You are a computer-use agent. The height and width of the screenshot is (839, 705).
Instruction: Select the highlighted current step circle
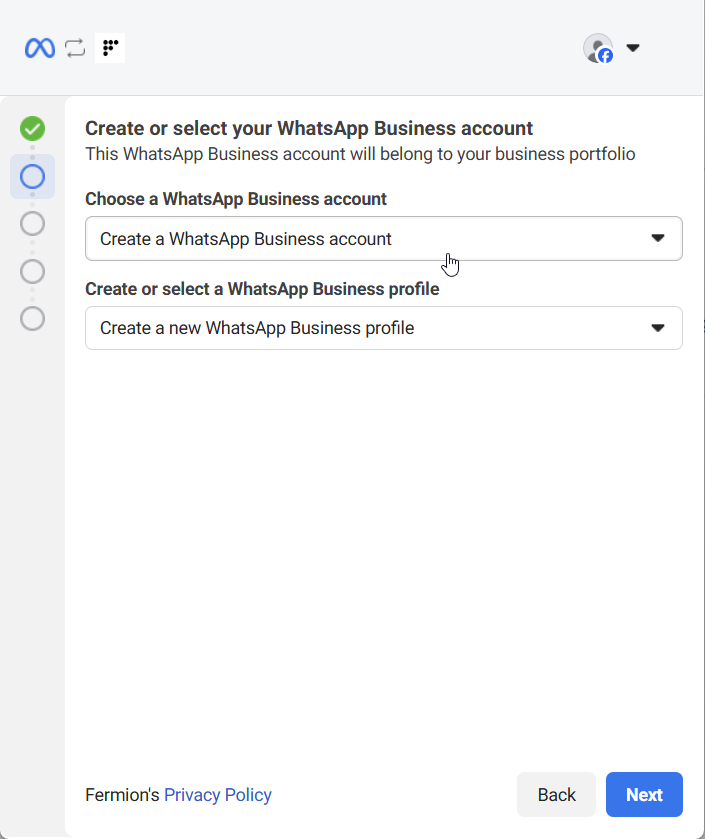coord(32,177)
